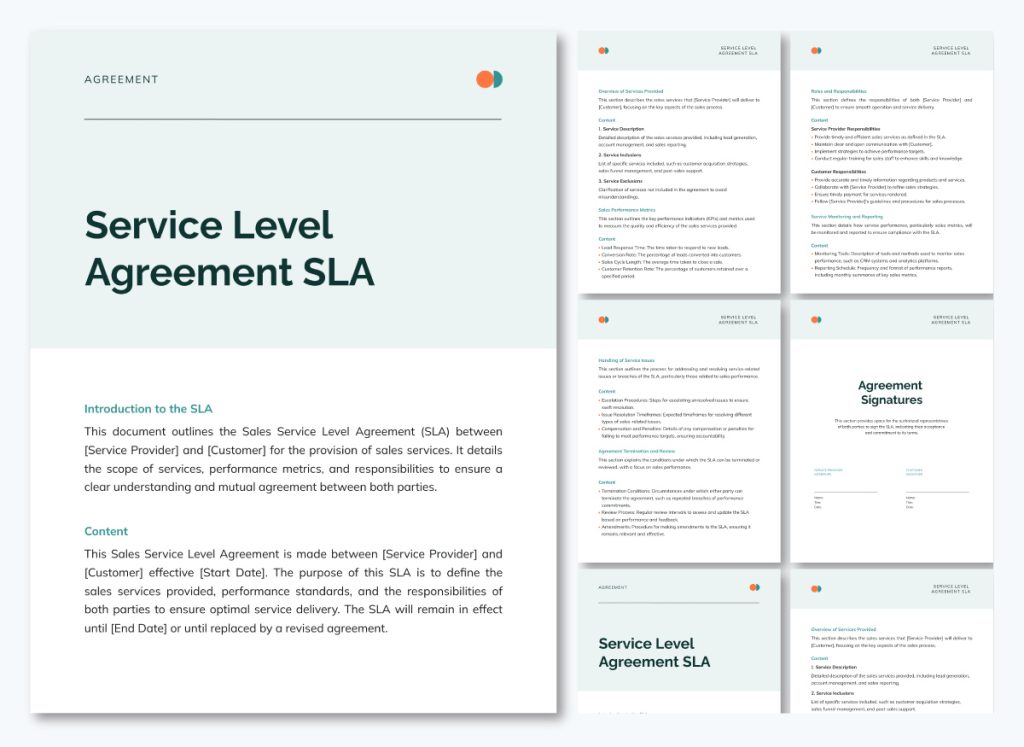Click the "Agreement Termination and Review" heading
The width and height of the screenshot is (1024, 747).
pos(637,451)
